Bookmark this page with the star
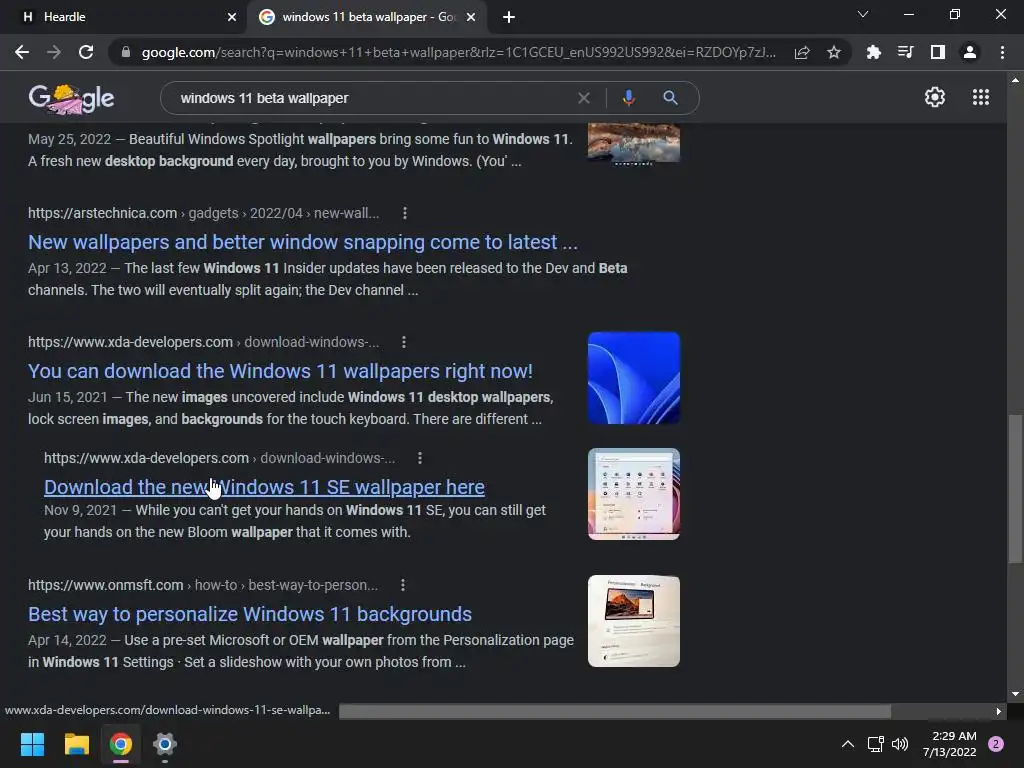The width and height of the screenshot is (1024, 768). click(x=834, y=52)
